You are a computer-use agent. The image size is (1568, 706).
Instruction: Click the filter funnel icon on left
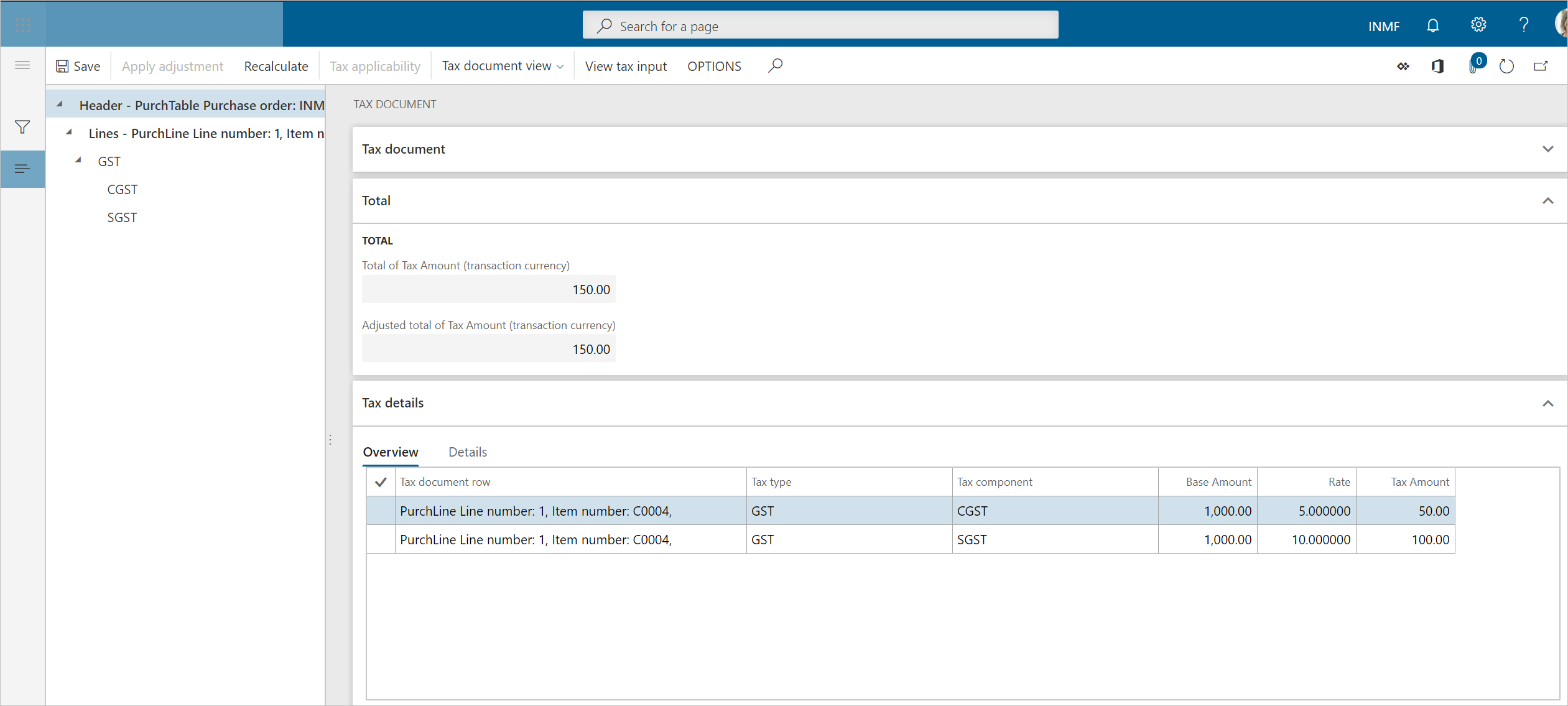click(22, 127)
